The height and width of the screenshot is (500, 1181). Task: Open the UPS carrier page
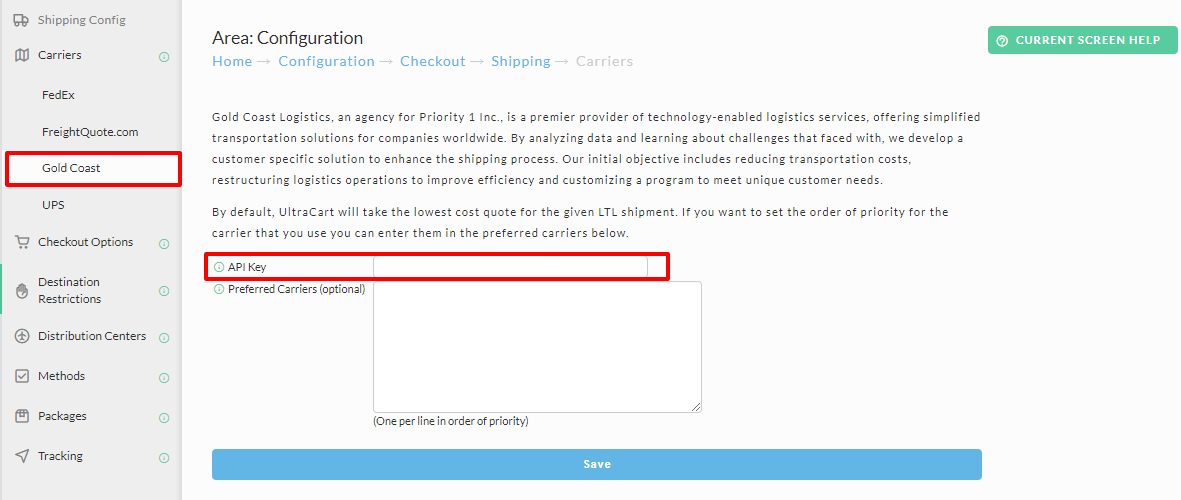(x=53, y=205)
